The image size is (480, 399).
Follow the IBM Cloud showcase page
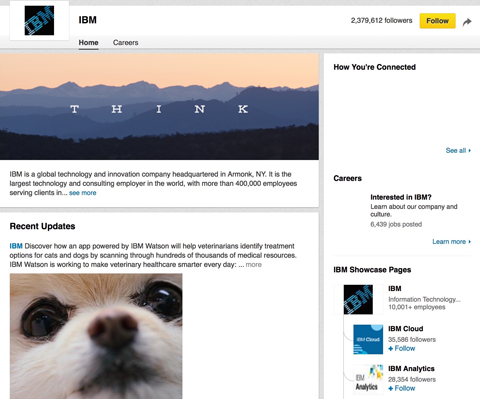402,348
